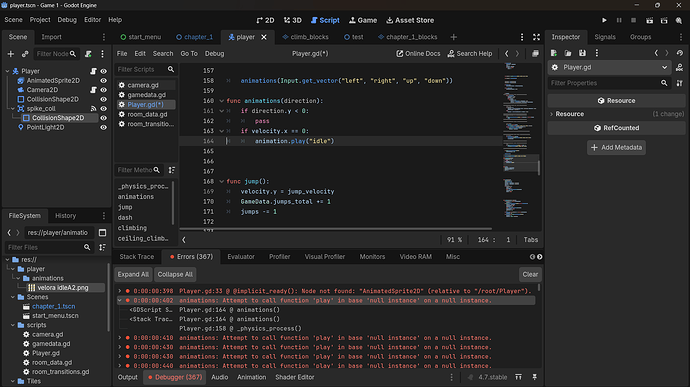Run the project with the play button
This screenshot has width=690, height=387.
tap(604, 20)
